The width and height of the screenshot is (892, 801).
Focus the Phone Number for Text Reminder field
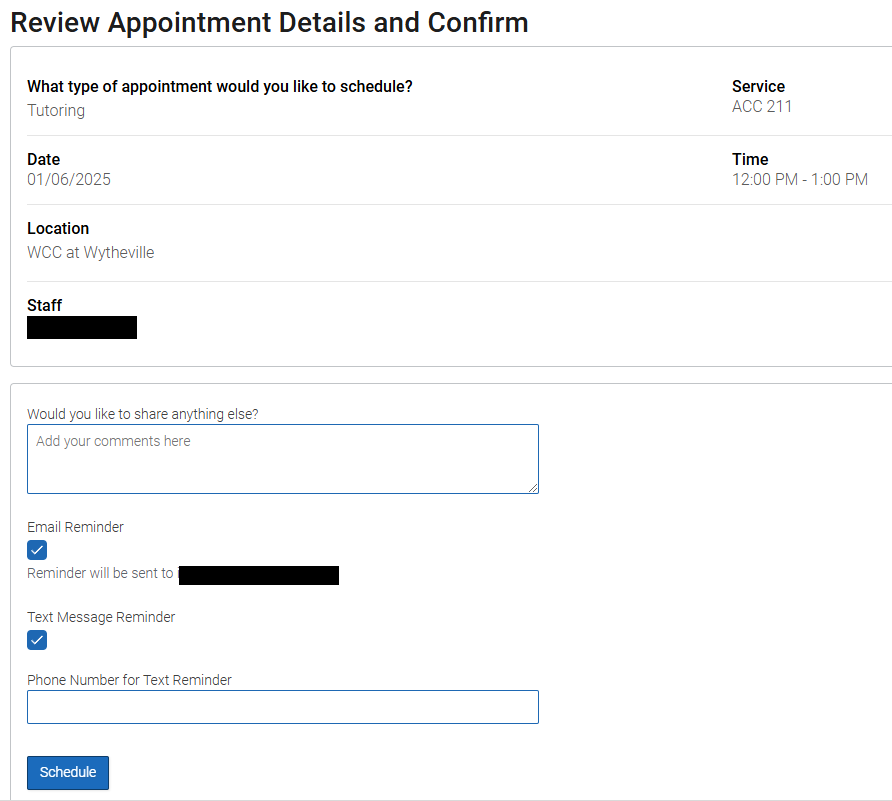pos(283,707)
